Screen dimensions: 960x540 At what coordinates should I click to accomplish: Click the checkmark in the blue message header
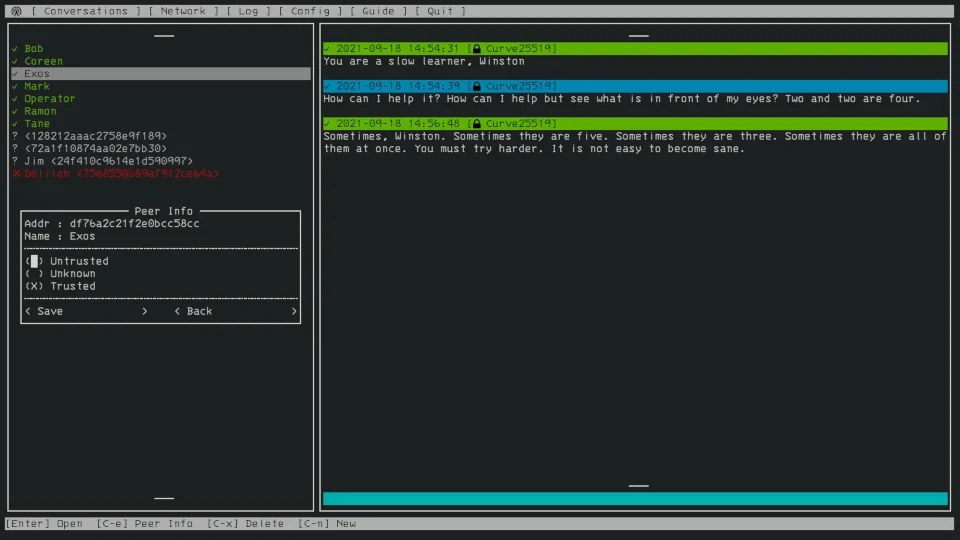(328, 86)
